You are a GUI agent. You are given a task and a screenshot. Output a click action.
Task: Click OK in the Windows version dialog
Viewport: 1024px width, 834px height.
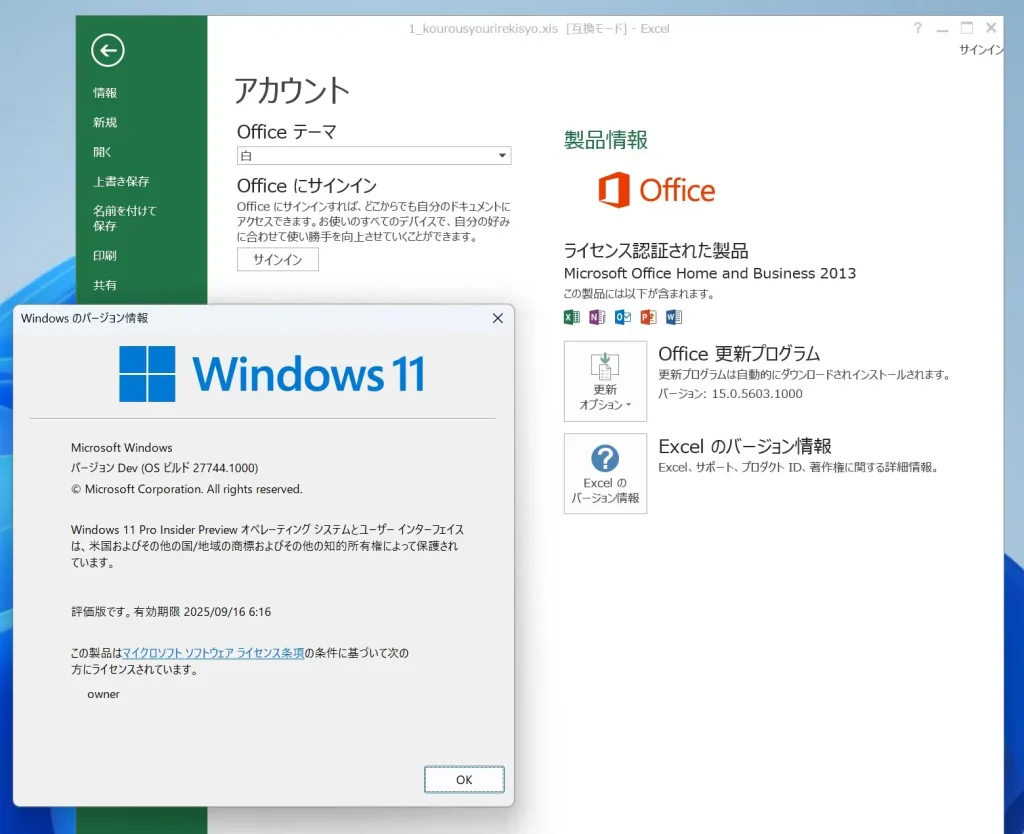click(464, 780)
